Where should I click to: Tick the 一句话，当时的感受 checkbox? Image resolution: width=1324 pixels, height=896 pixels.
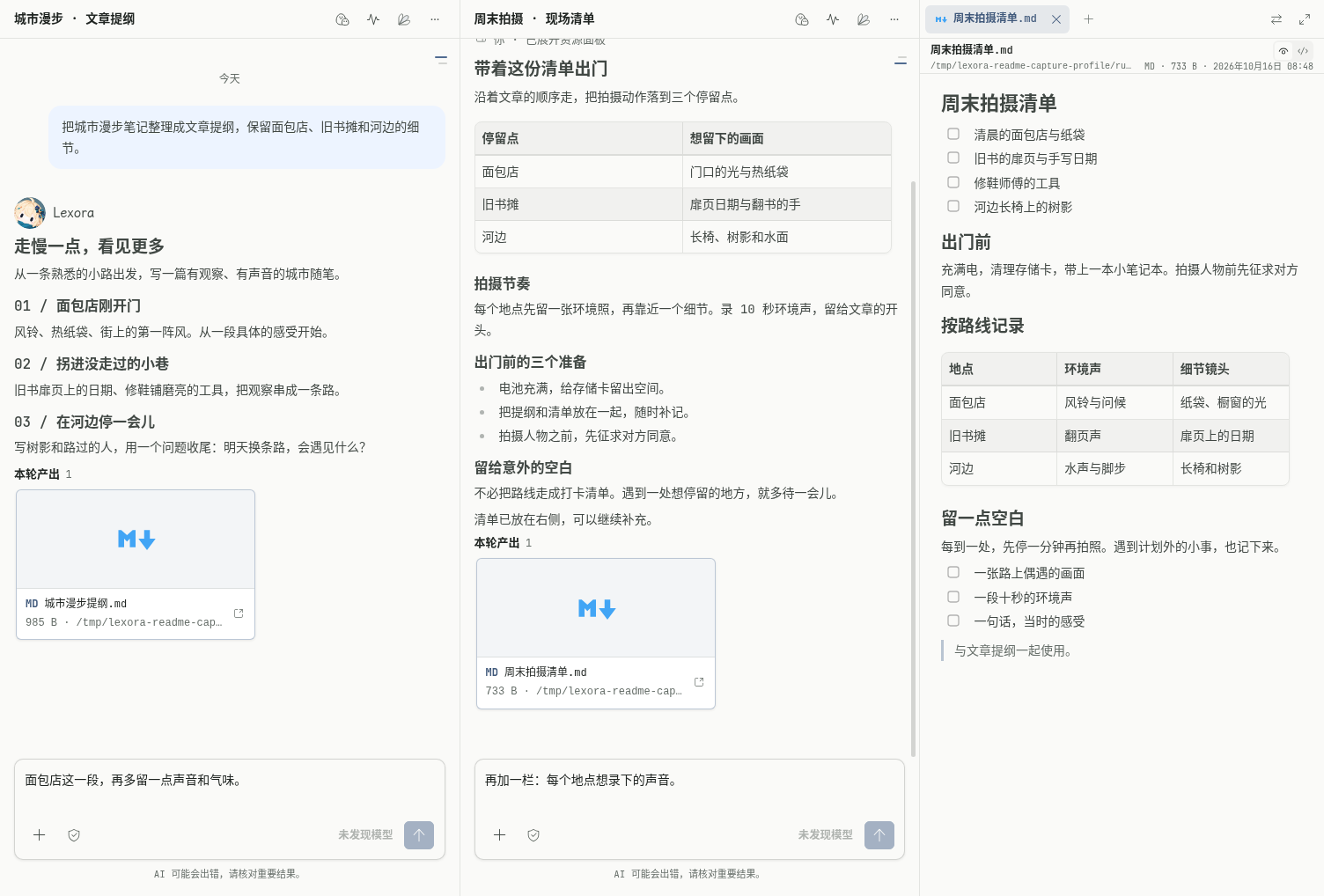(953, 621)
